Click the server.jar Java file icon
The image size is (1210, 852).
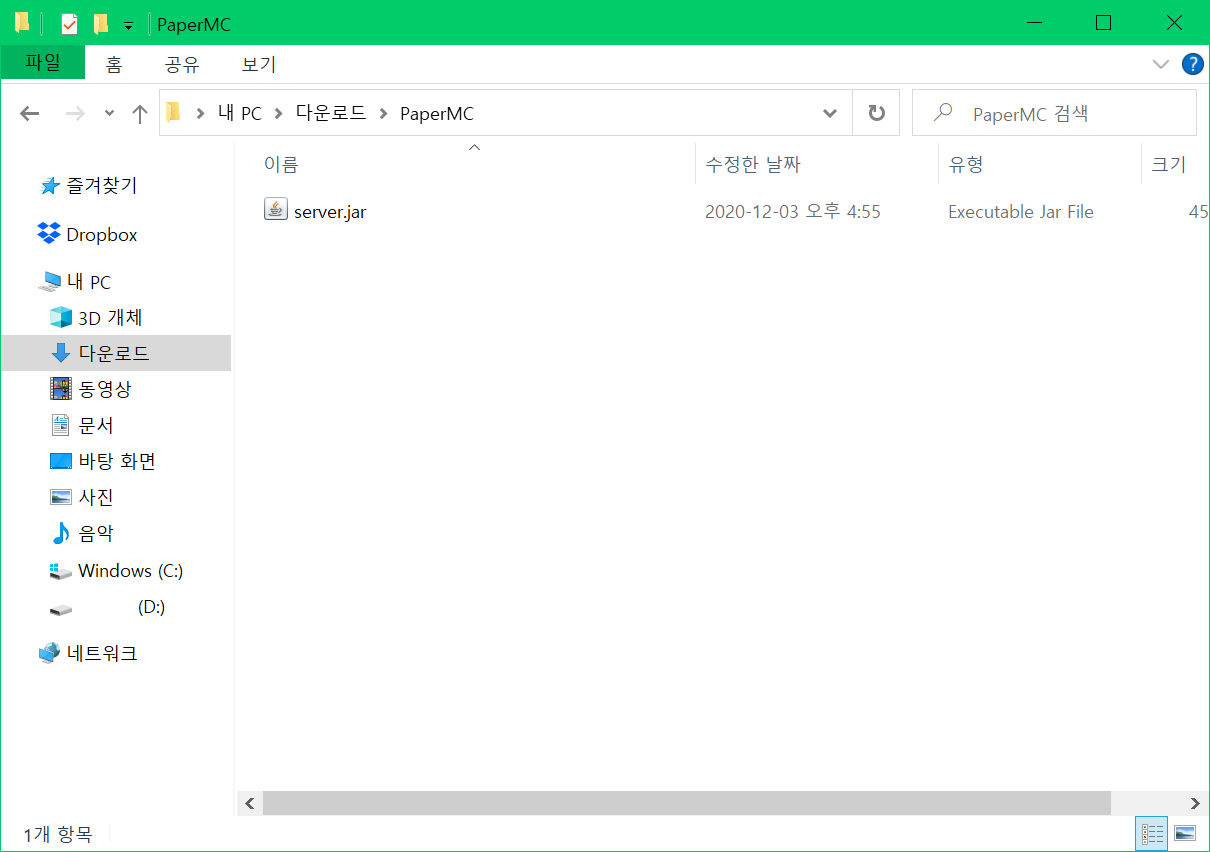tap(275, 209)
